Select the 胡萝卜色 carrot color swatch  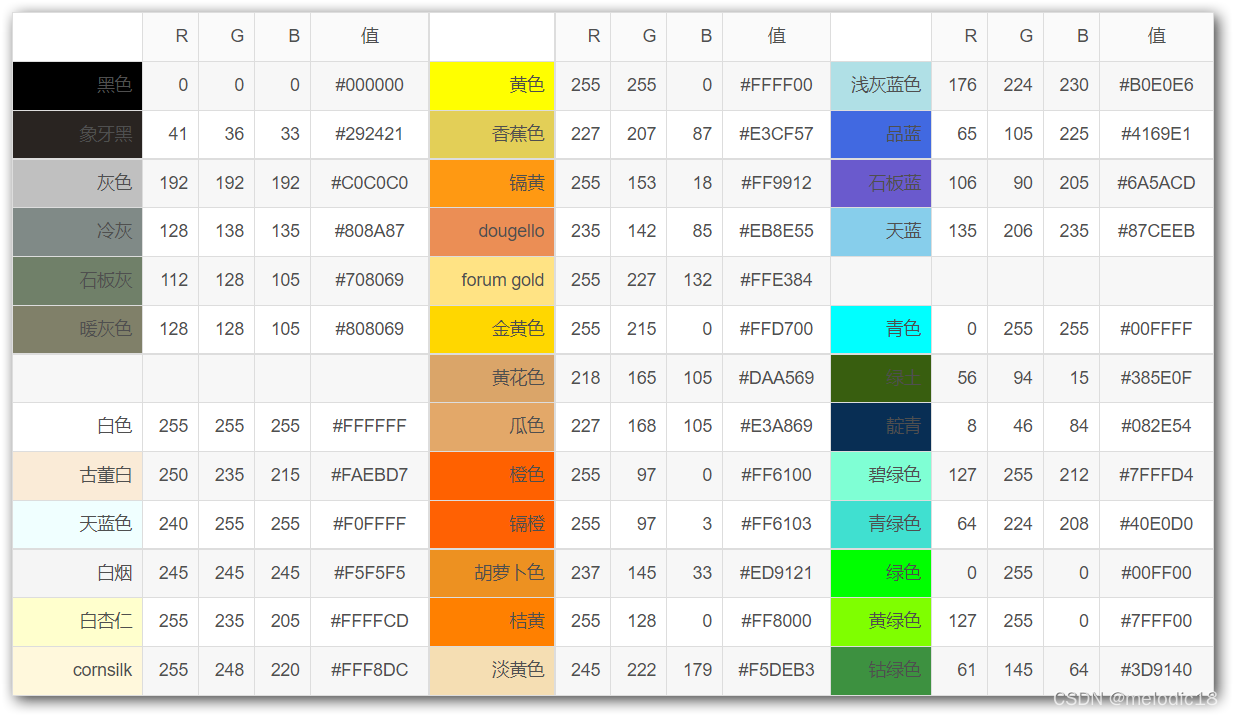tap(491, 573)
